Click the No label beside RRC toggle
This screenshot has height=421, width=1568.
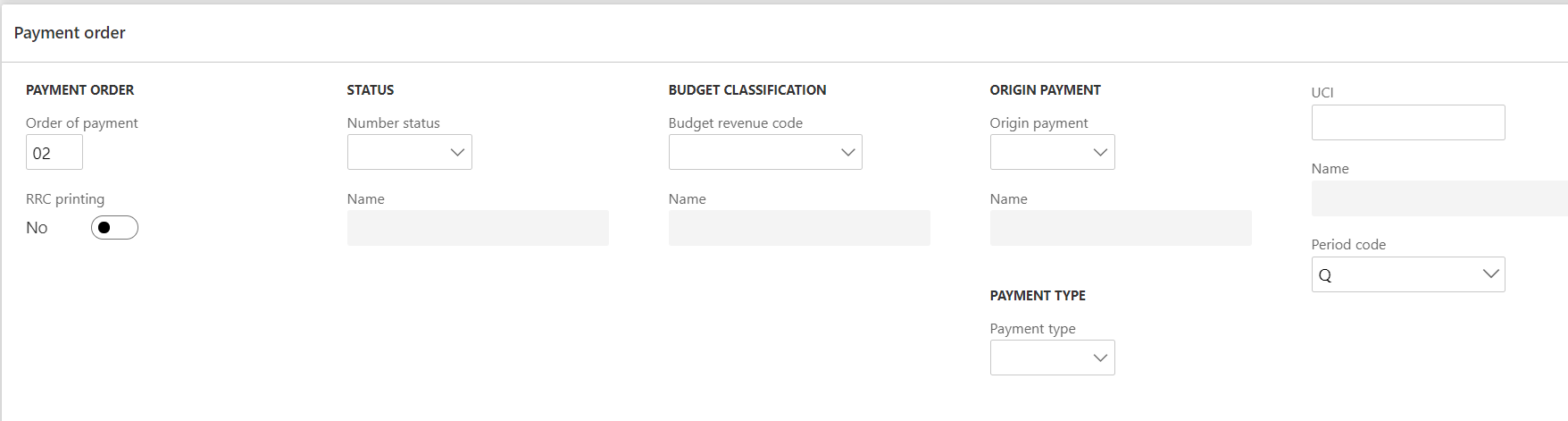[37, 228]
